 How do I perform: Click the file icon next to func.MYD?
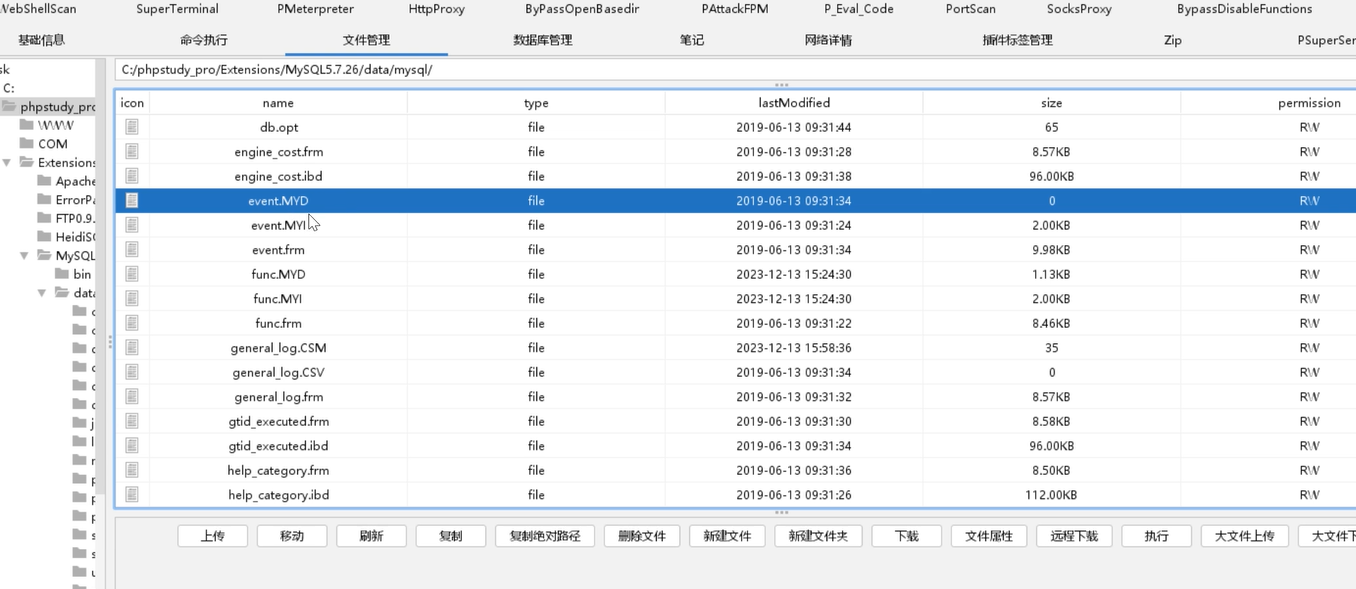(x=132, y=274)
